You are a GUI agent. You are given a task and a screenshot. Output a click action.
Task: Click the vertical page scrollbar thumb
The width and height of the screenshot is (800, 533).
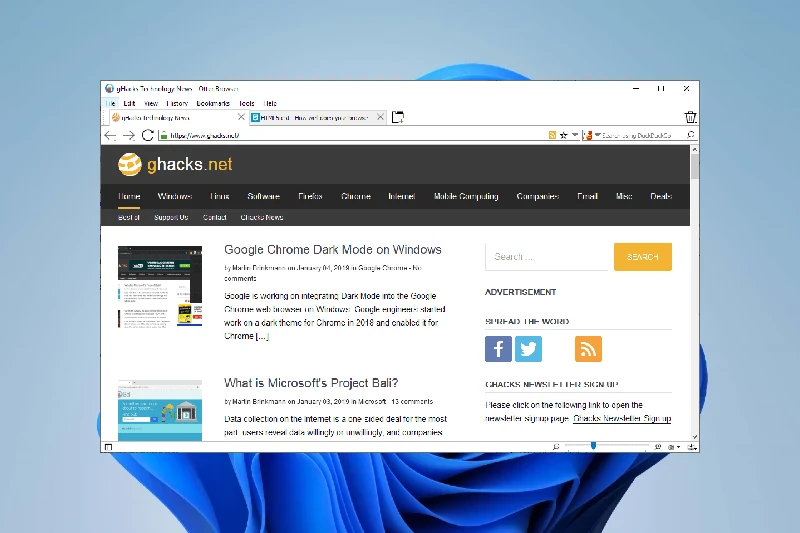click(x=694, y=166)
